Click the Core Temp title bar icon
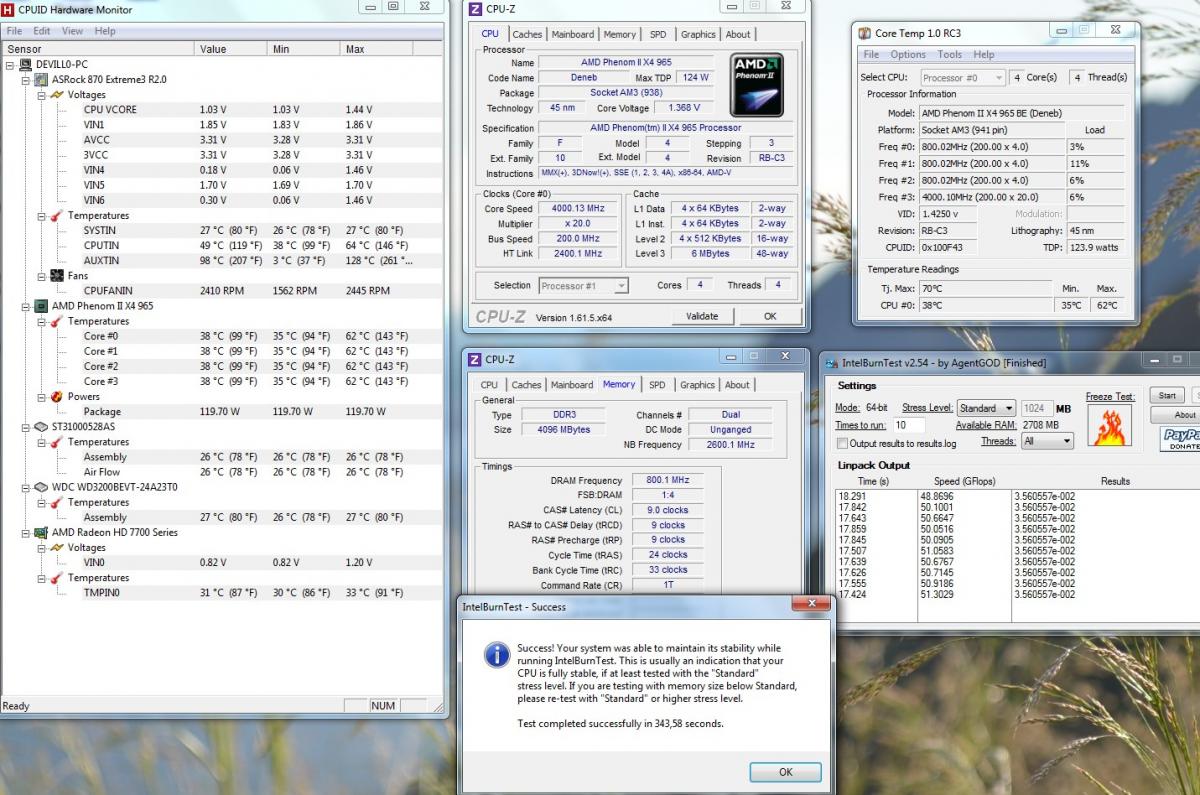Image resolution: width=1200 pixels, height=795 pixels. coord(867,33)
